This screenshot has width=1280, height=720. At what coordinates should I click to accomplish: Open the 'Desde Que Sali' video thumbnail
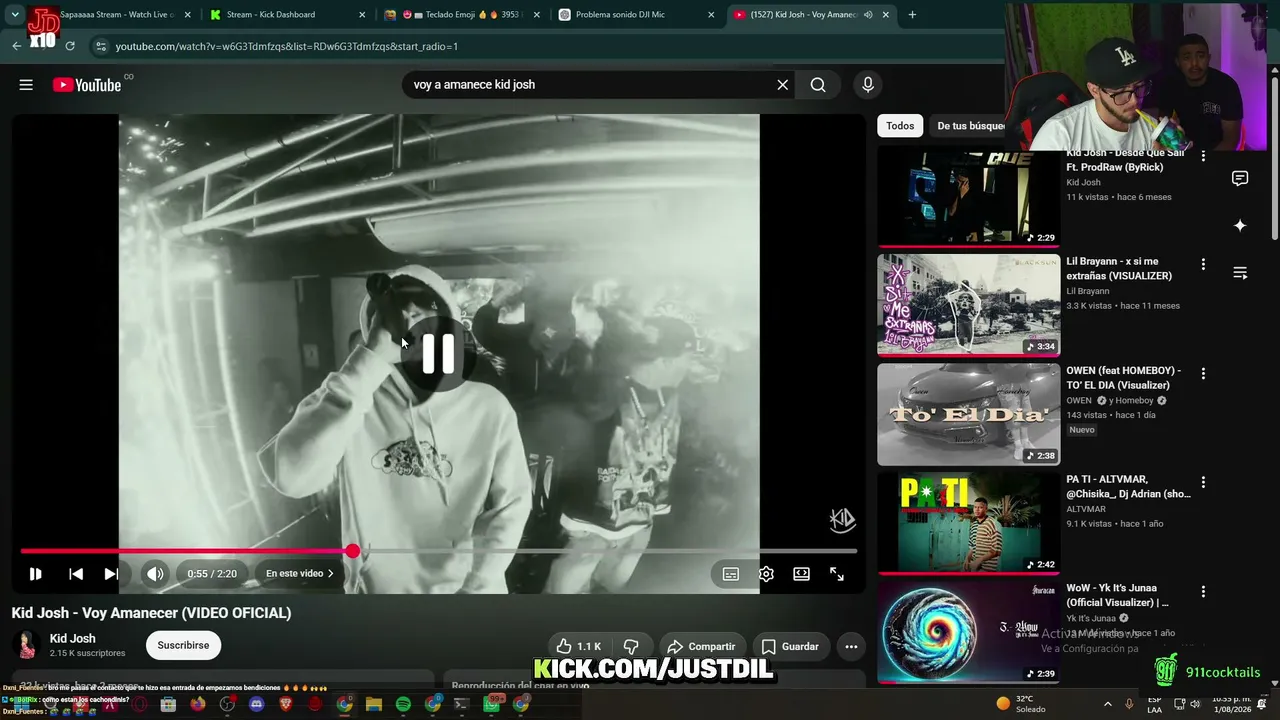pos(968,197)
